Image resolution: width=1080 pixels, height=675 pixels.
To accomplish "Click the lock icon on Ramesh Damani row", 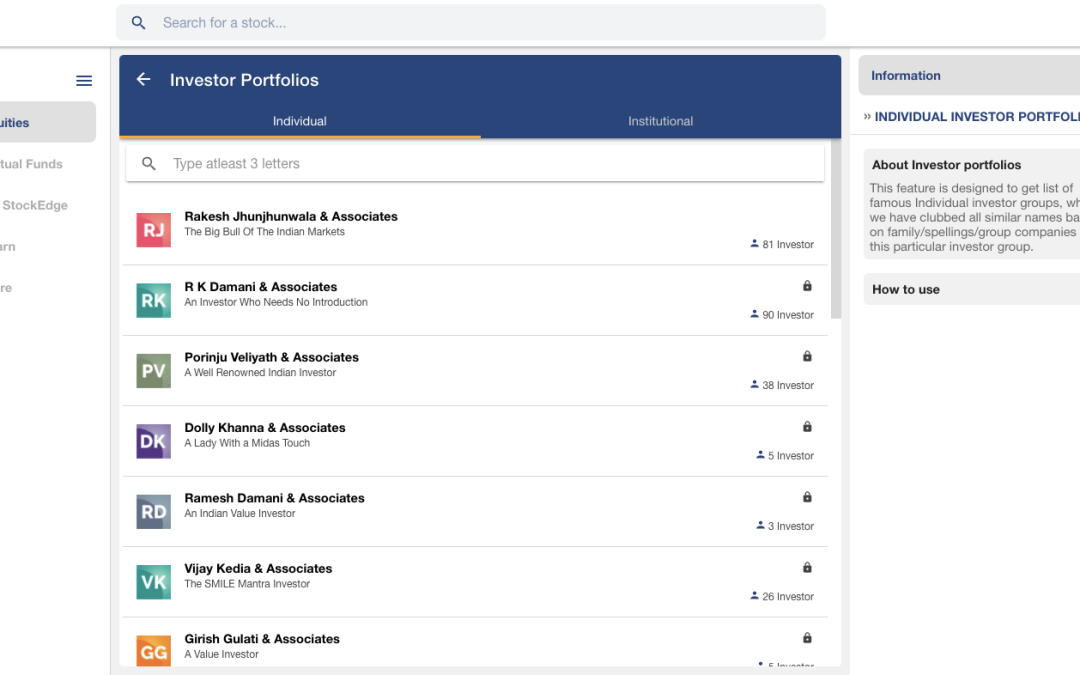I will point(807,497).
